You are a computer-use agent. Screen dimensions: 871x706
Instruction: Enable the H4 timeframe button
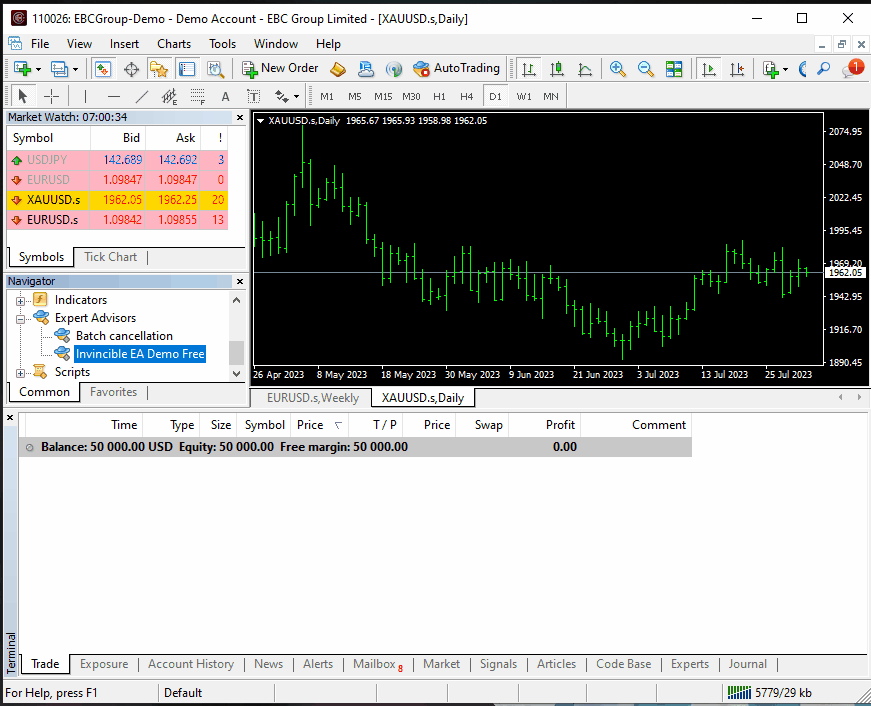[466, 96]
